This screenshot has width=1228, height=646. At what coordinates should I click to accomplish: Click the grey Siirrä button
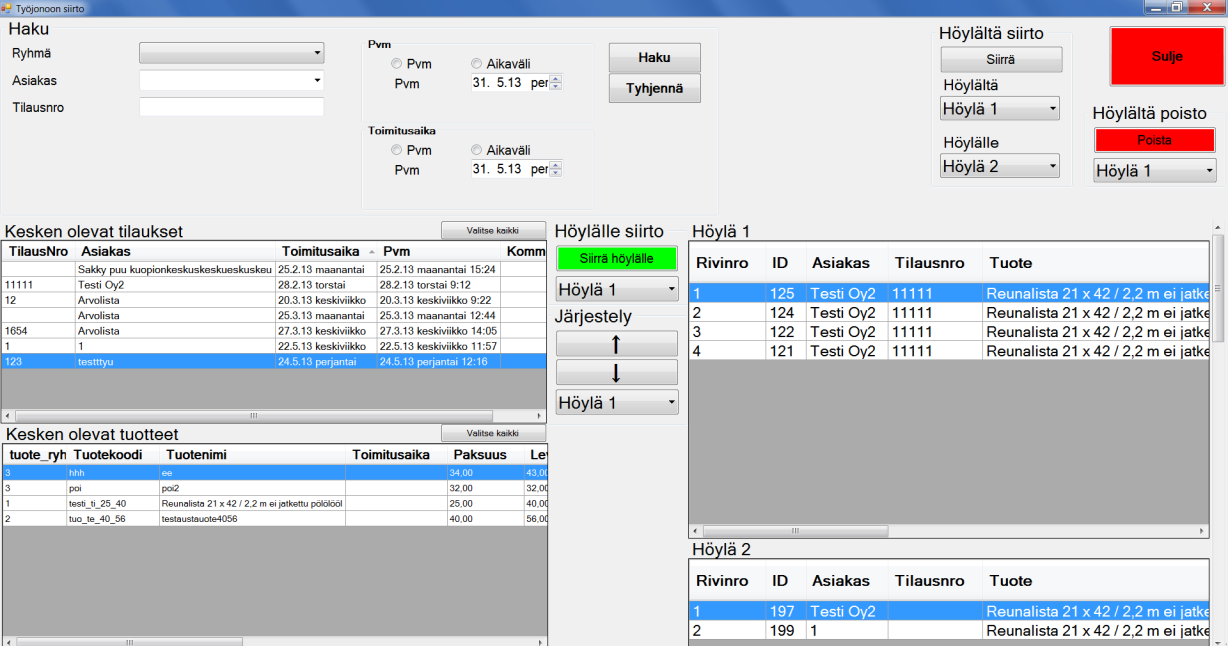(x=1000, y=59)
